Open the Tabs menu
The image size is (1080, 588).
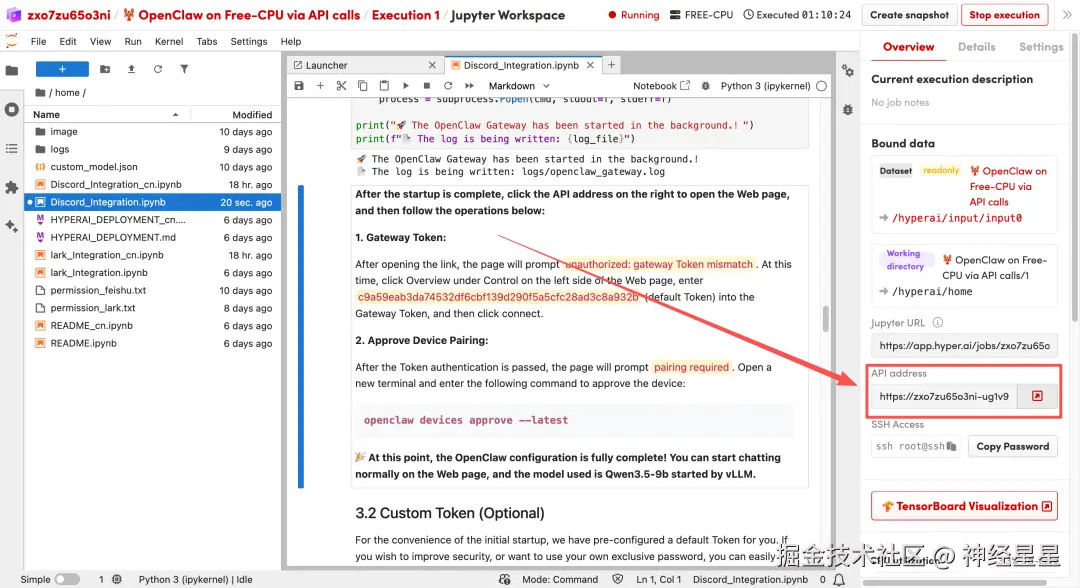tap(207, 41)
